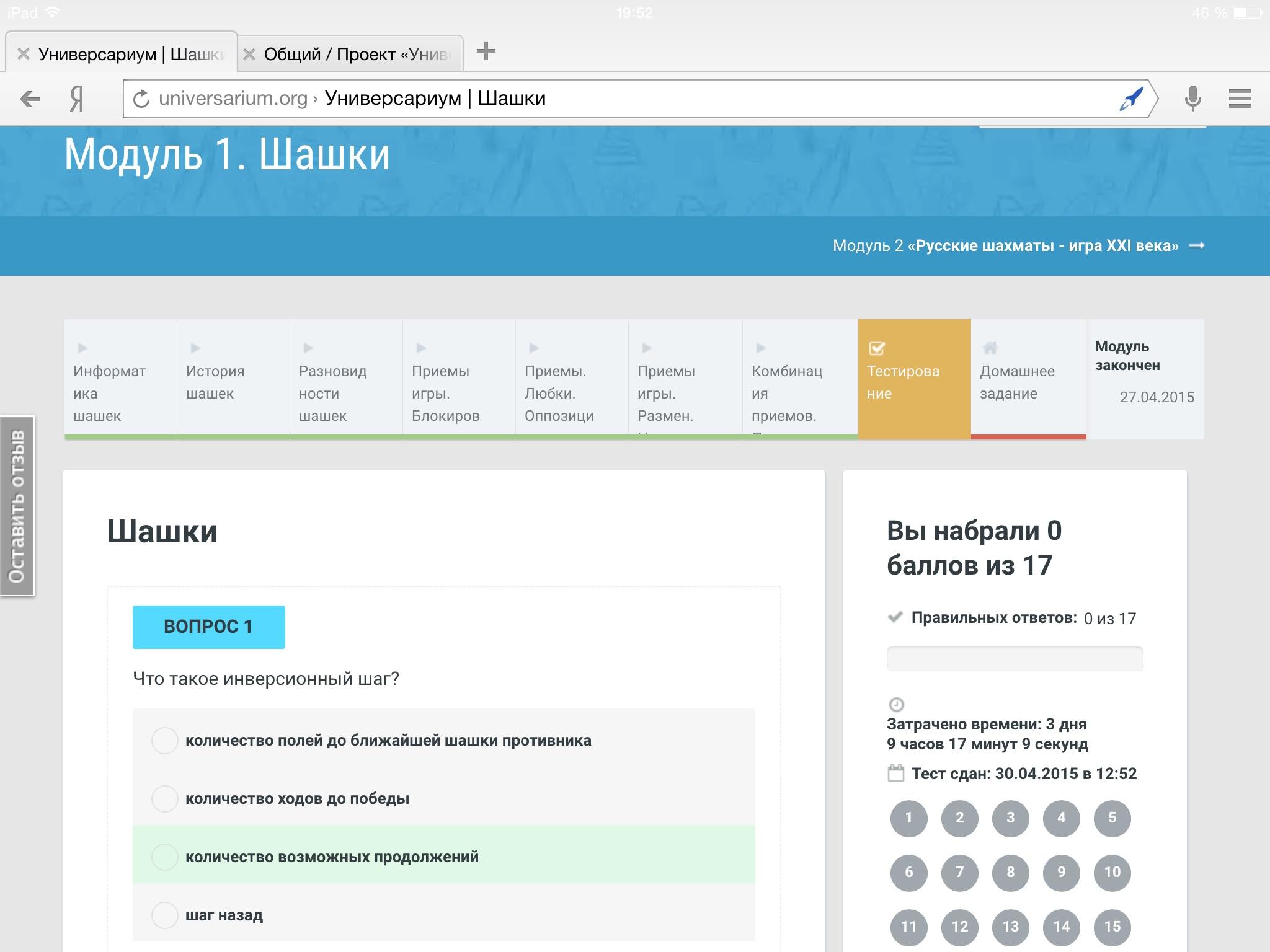Viewport: 1270px width, 952px height.
Task: Open the browser hamburger menu
Action: 1240,99
